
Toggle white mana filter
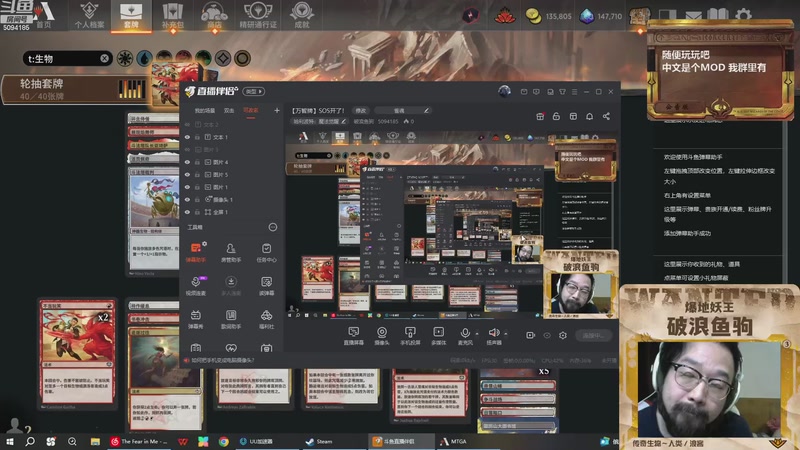pyautogui.click(x=124, y=58)
